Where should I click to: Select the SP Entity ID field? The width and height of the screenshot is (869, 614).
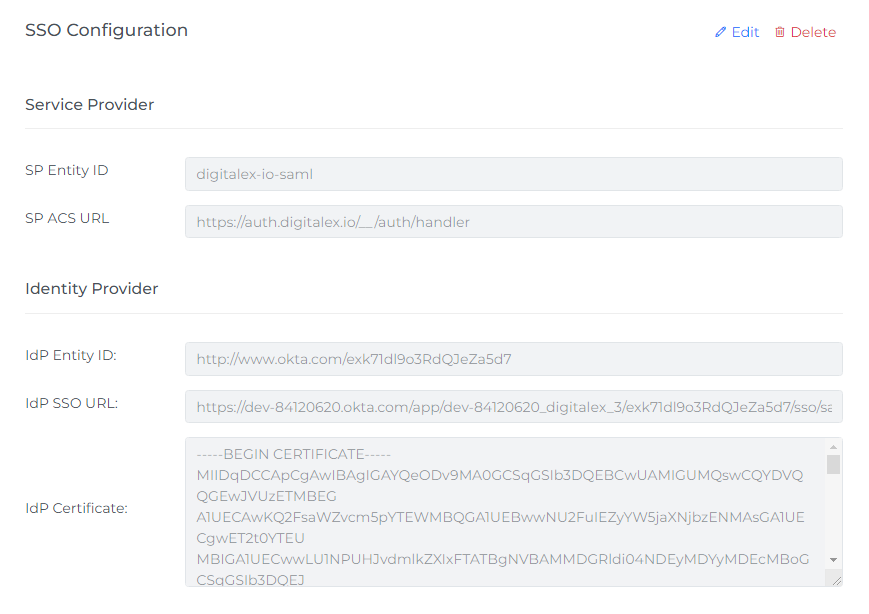[x=513, y=174]
